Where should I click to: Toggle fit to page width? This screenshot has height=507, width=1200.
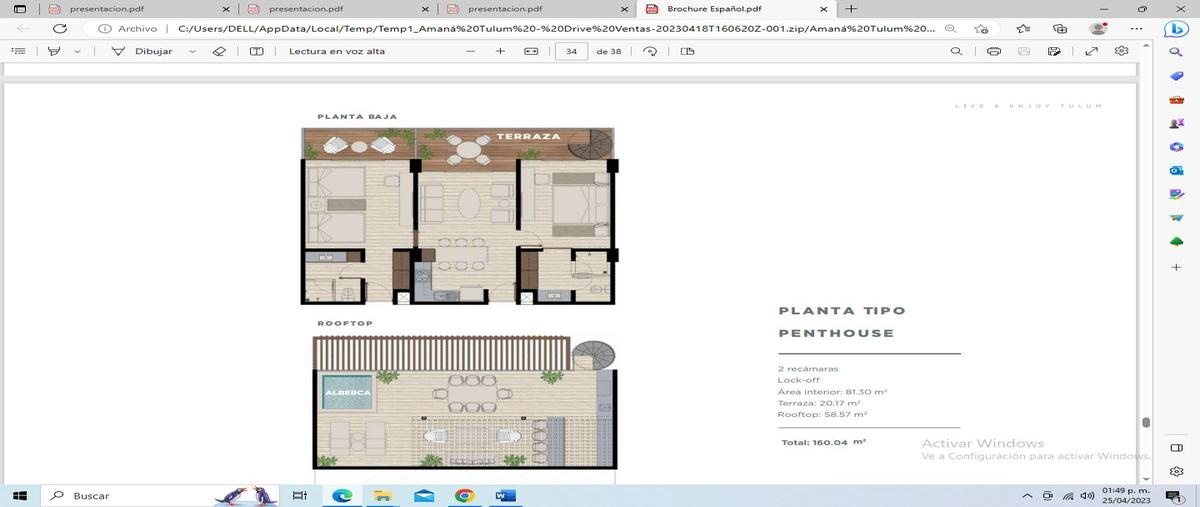click(530, 51)
